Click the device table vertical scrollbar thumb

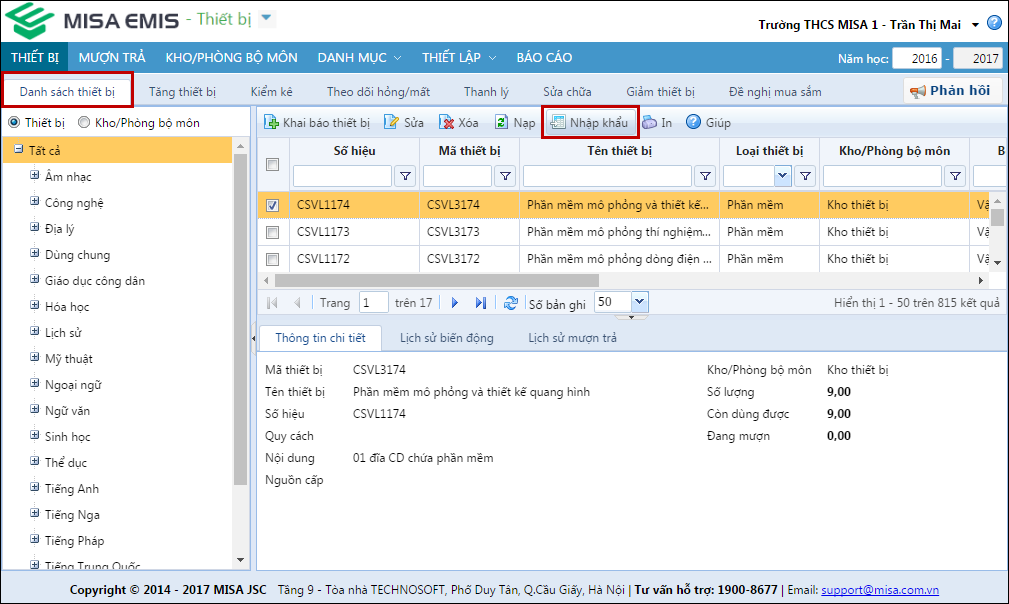point(997,217)
